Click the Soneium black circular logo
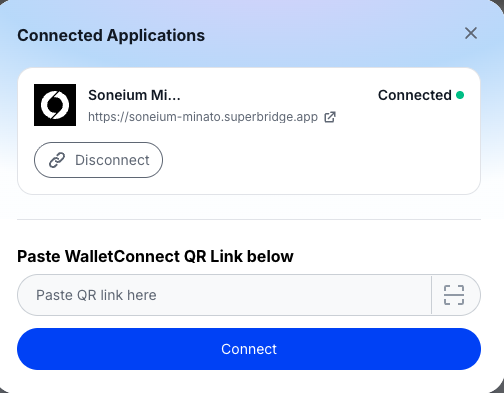Screen dimensions: 504x393 55,105
